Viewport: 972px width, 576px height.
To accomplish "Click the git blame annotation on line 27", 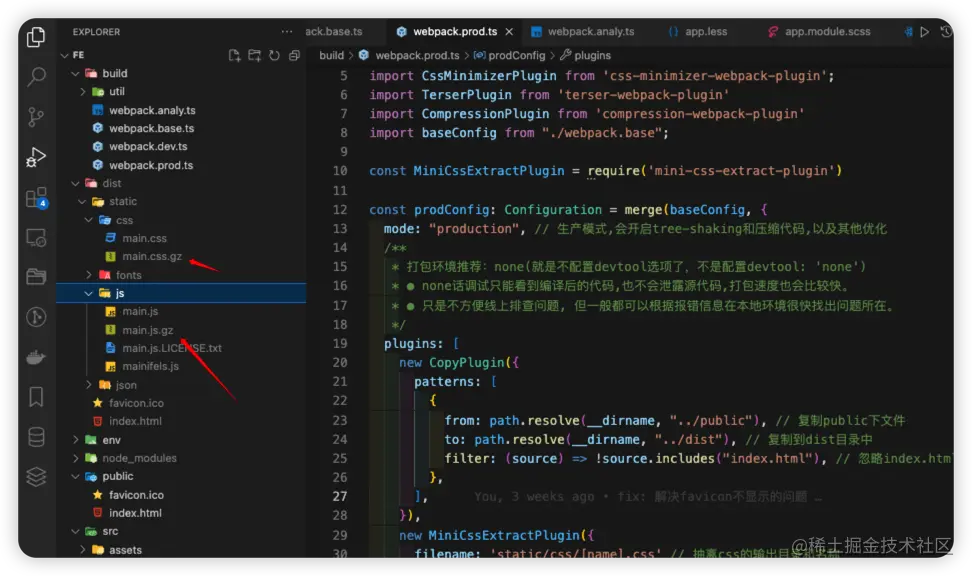I will click(x=648, y=497).
